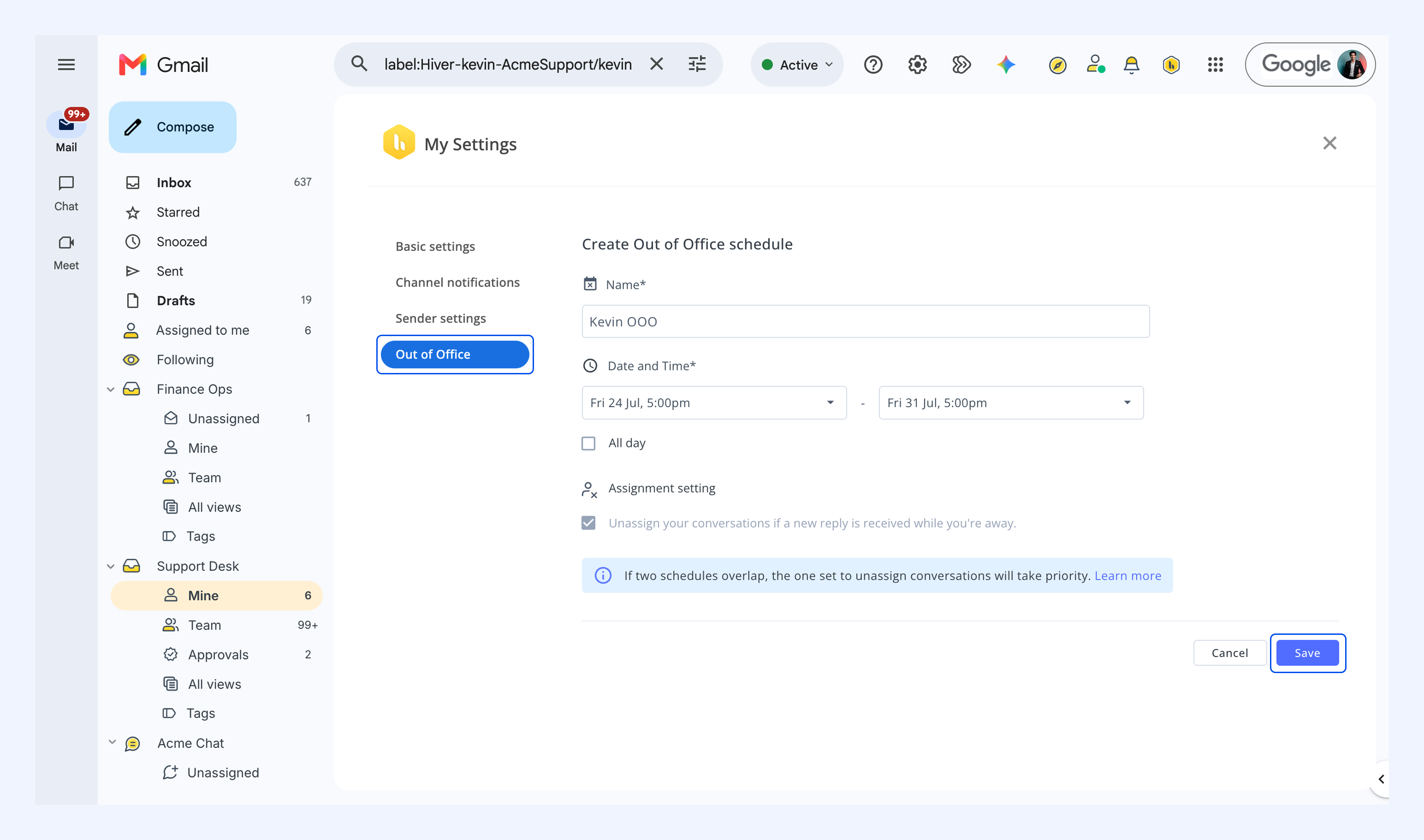The width and height of the screenshot is (1424, 840).
Task: Collapse the Support Desk section
Action: point(111,567)
